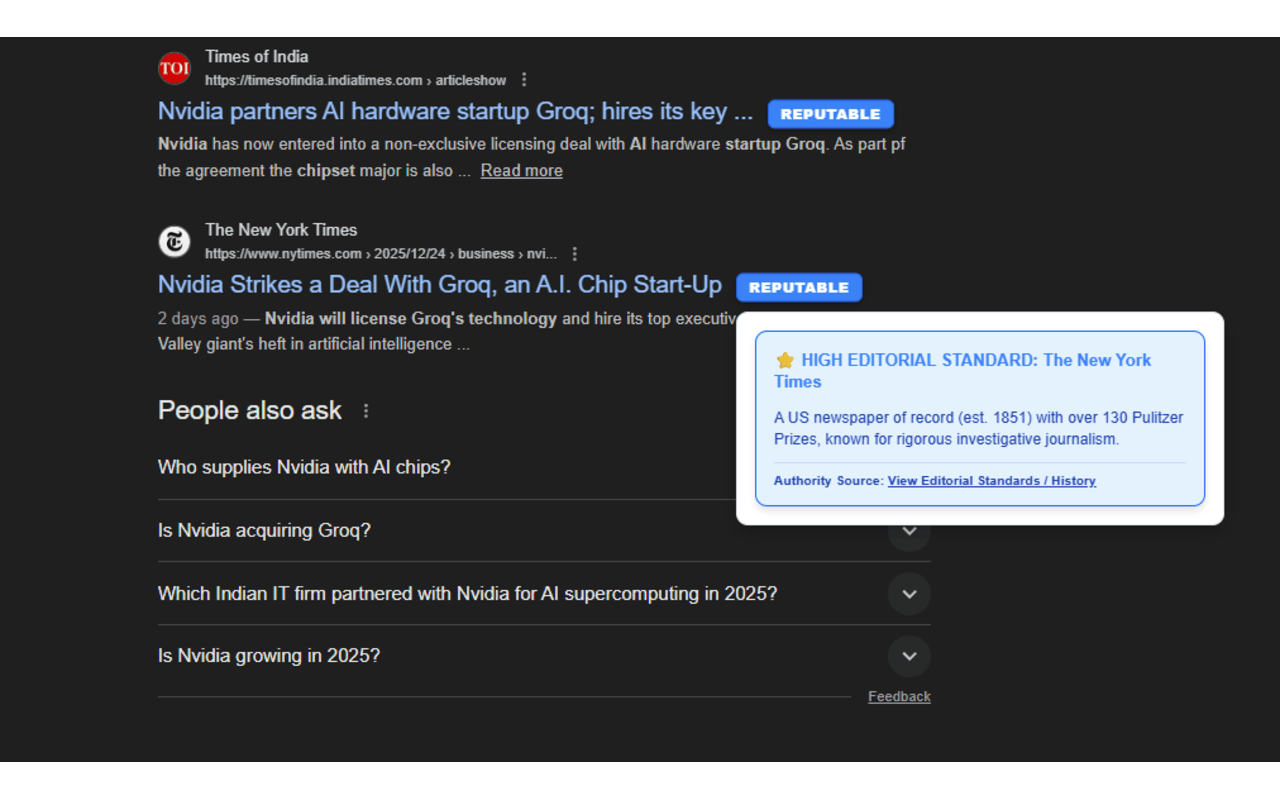
Task: Click the Read more link
Action: 521,171
